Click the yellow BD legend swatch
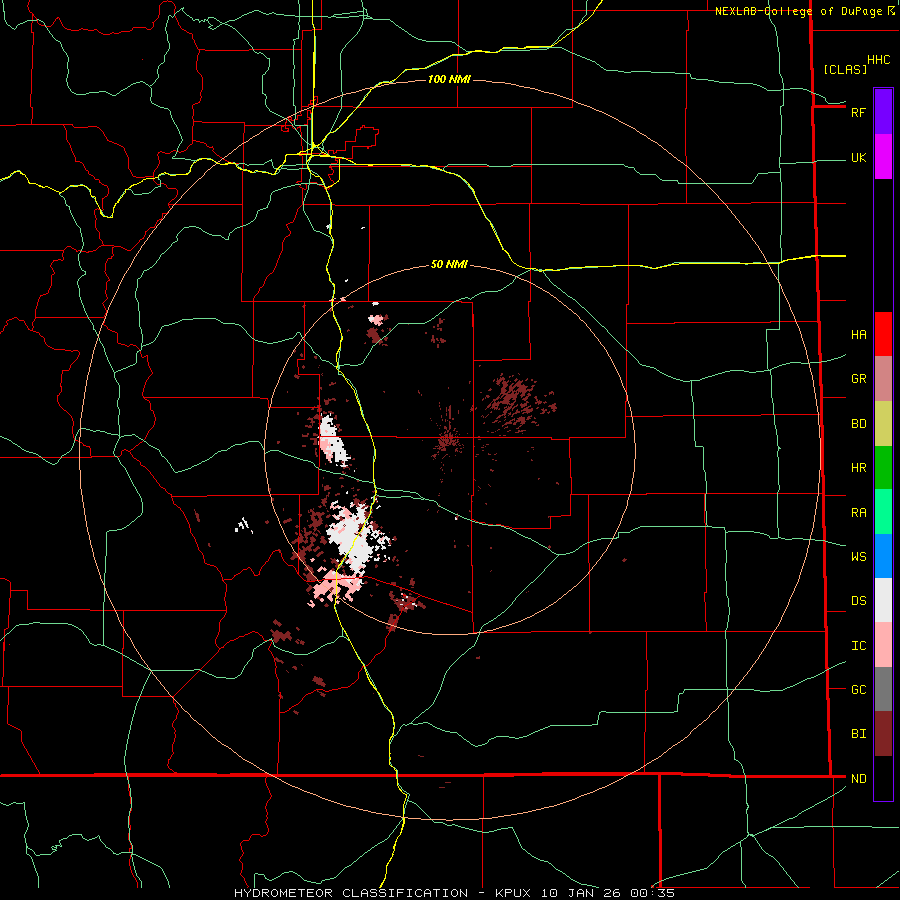Viewport: 900px width, 900px height. [x=883, y=424]
